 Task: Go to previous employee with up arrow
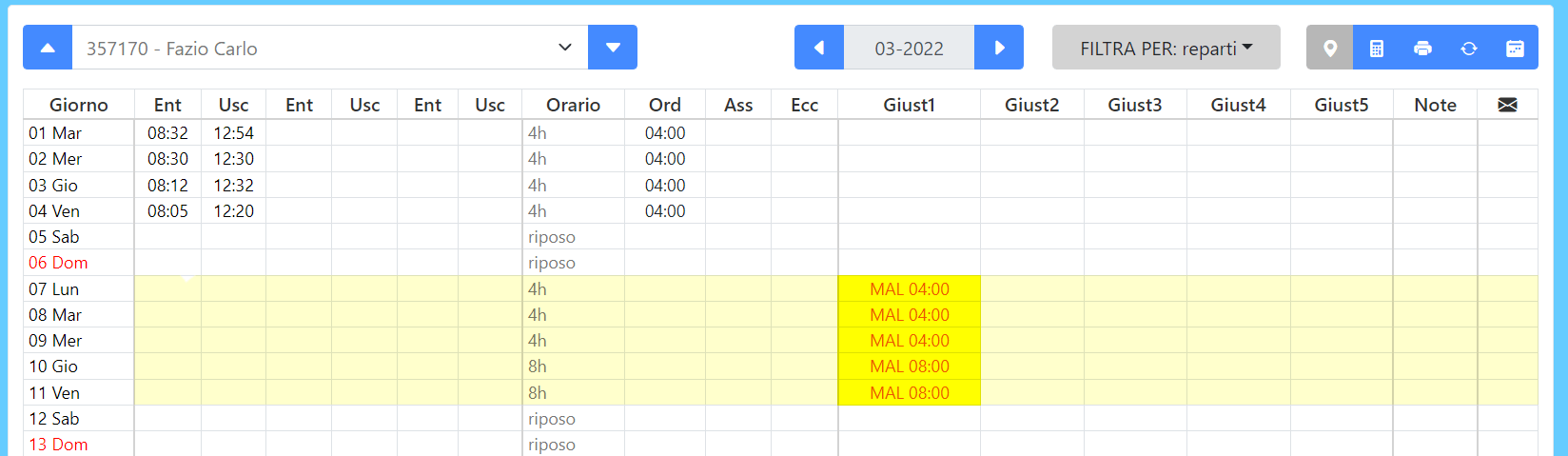[x=48, y=48]
